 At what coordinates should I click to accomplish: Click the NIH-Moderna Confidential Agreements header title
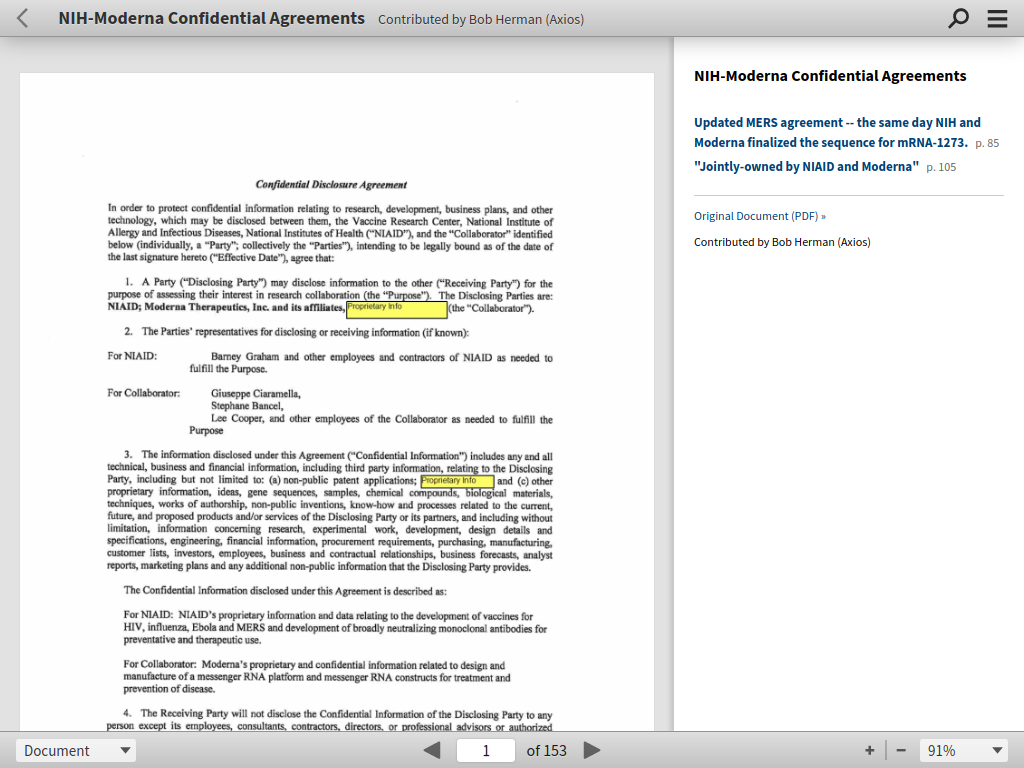coord(212,18)
